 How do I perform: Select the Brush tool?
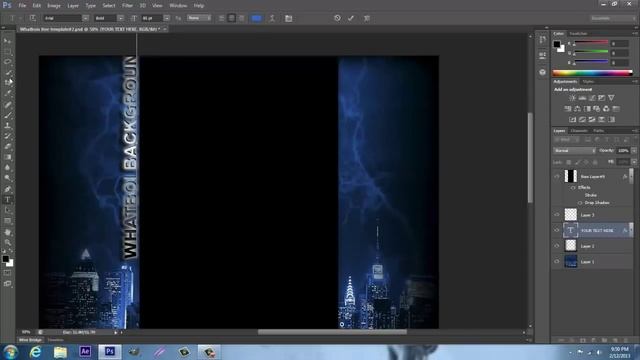(7, 115)
